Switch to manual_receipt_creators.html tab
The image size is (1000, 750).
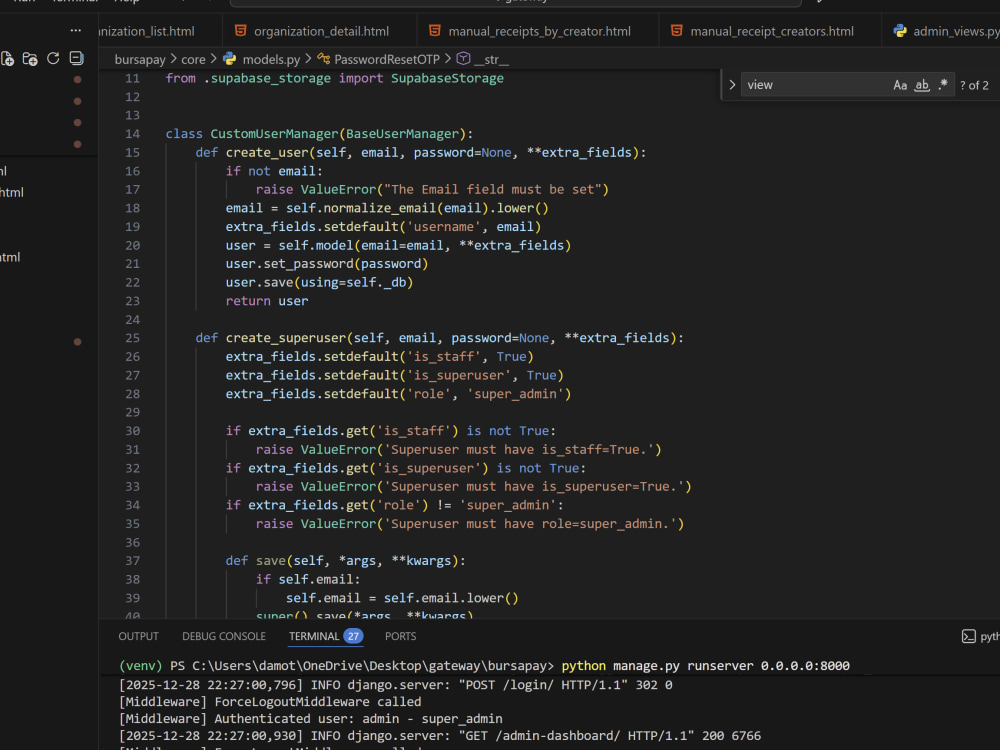coord(770,31)
